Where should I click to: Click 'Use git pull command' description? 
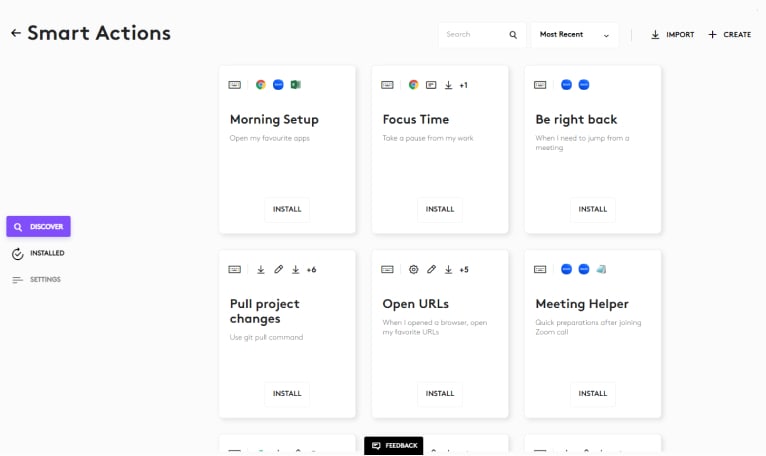coord(266,337)
